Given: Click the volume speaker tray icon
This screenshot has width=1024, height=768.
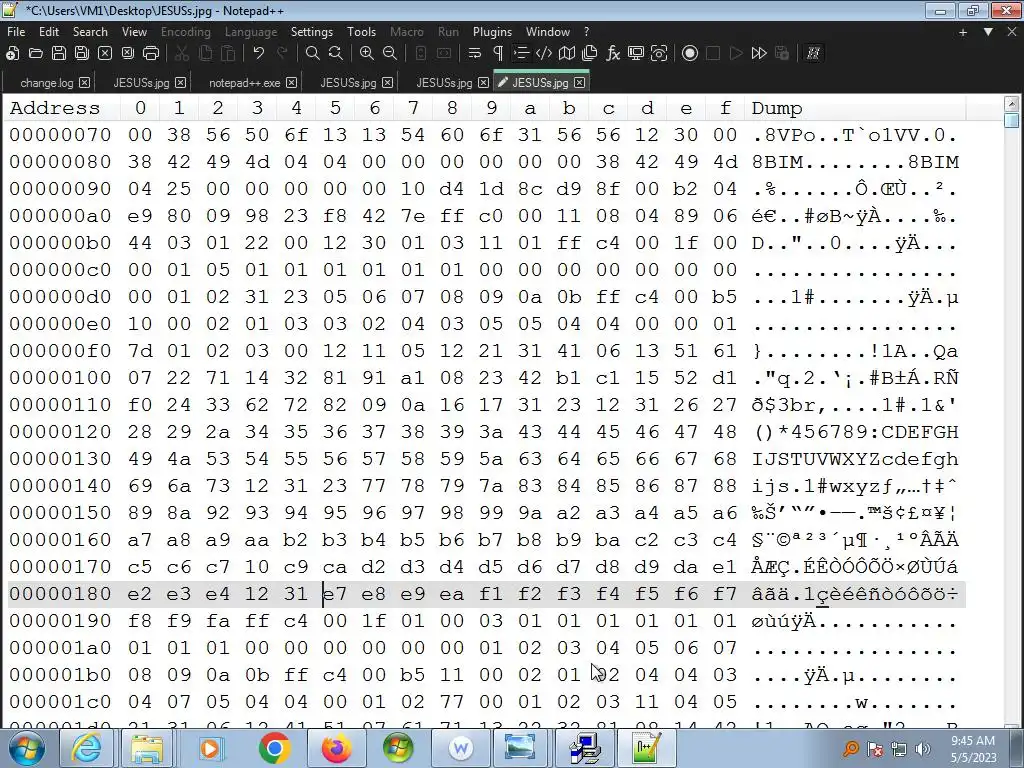Looking at the screenshot, I should coord(923,749).
